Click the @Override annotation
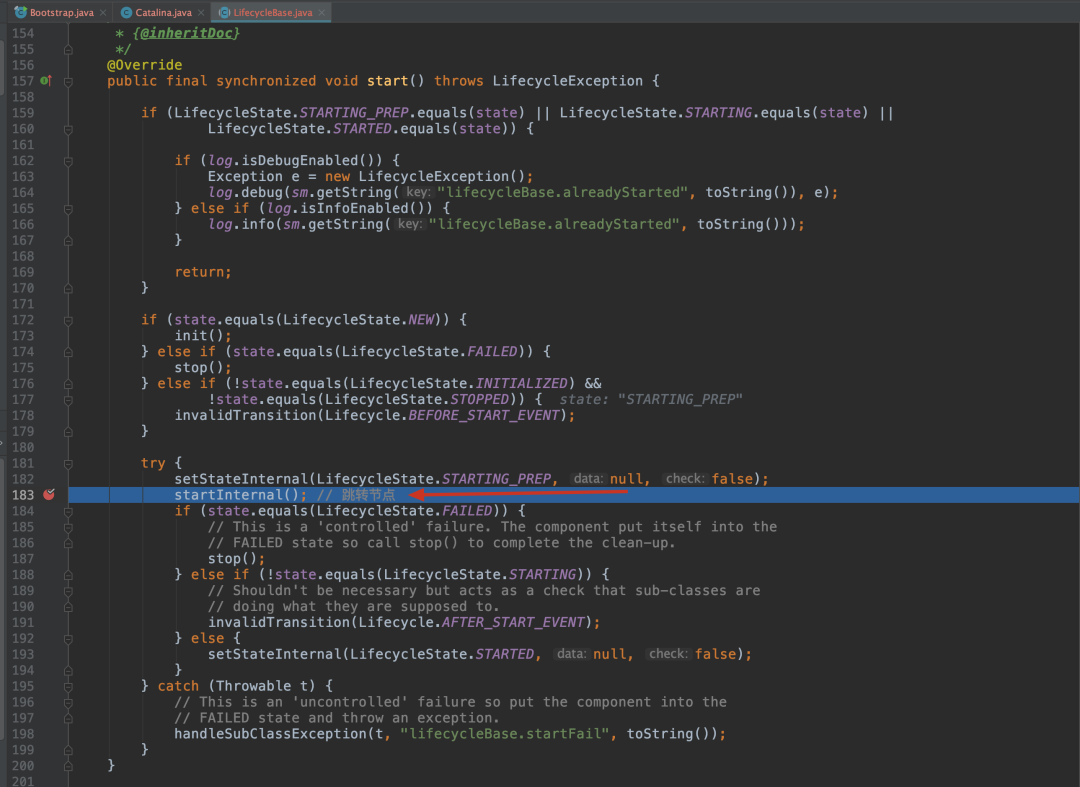This screenshot has width=1080, height=787. point(145,65)
